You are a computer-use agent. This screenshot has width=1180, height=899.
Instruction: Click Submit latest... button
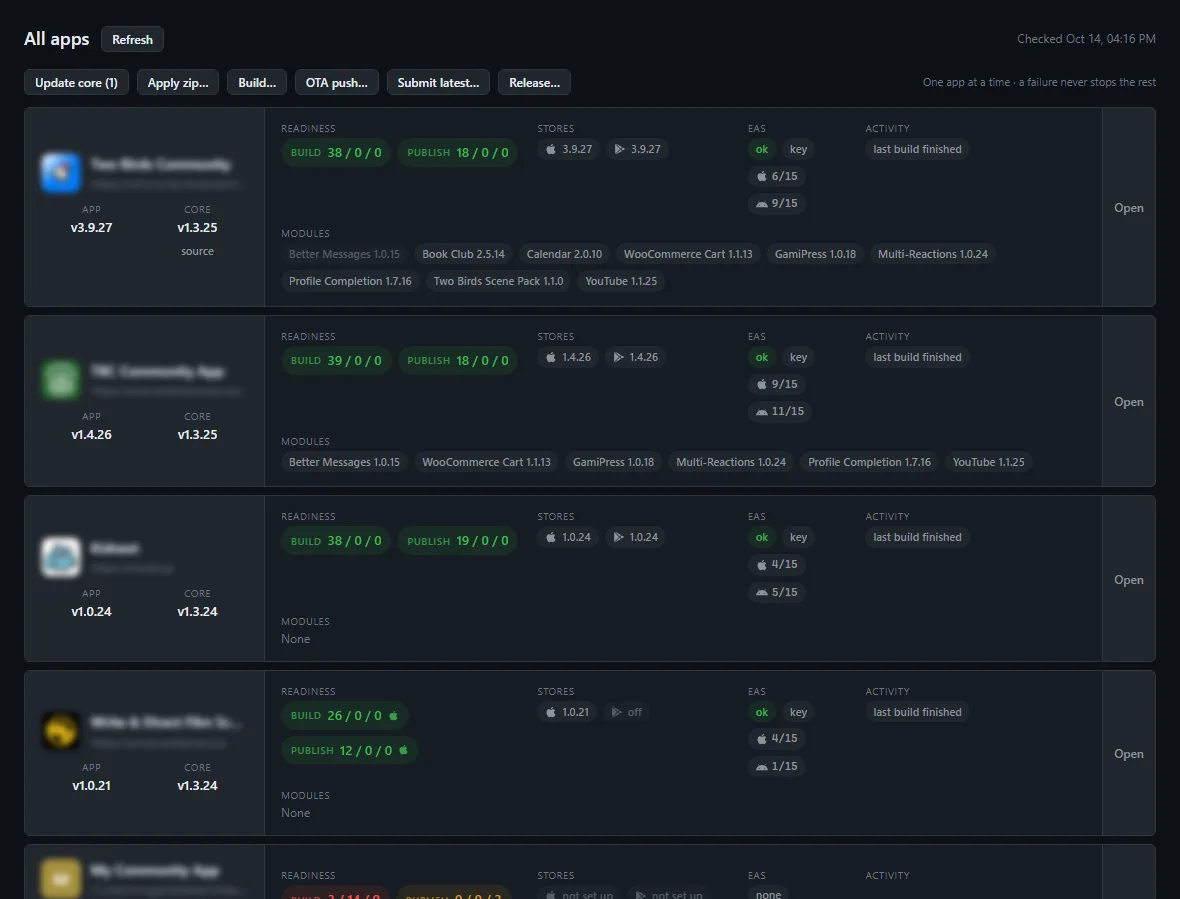[438, 83]
